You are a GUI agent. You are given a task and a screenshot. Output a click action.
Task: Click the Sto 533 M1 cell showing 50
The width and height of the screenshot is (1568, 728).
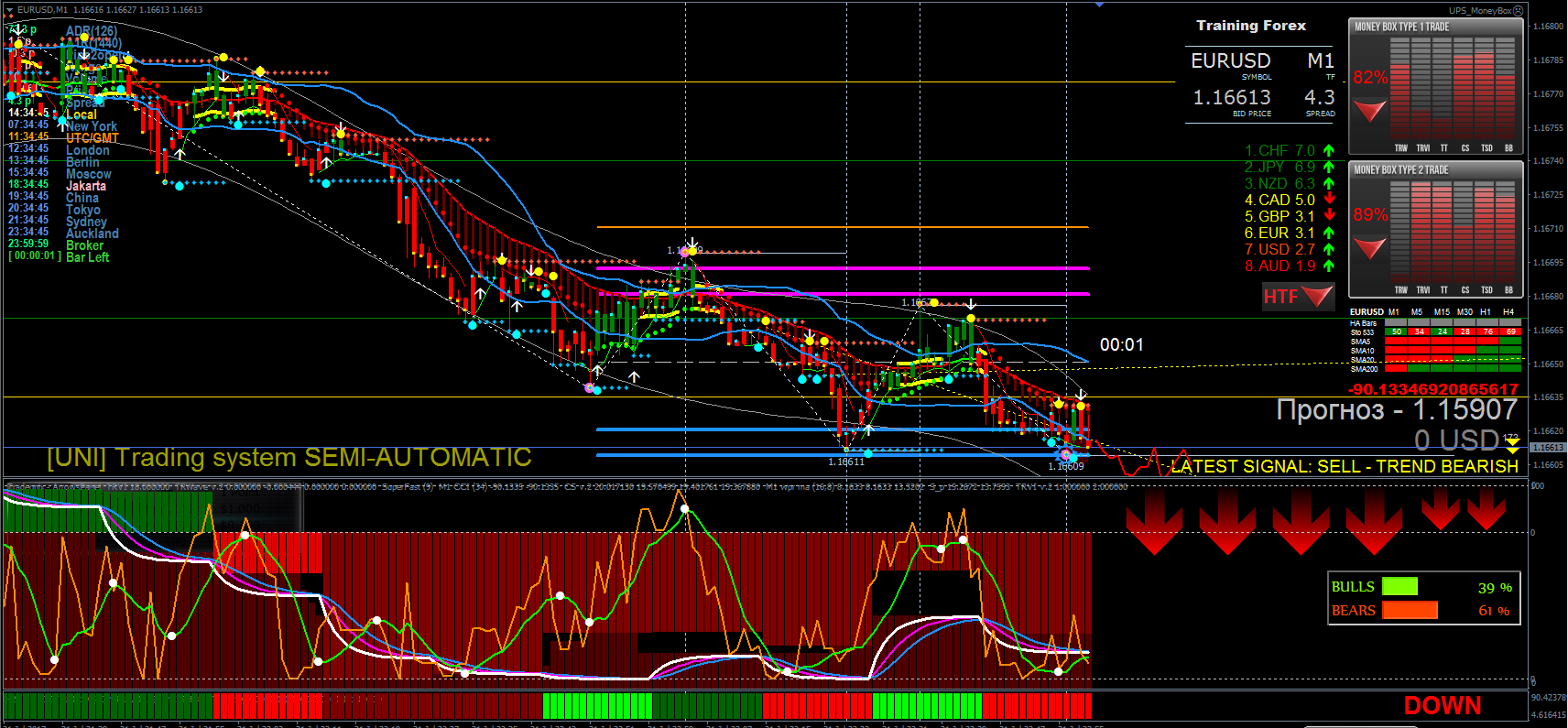(1396, 331)
